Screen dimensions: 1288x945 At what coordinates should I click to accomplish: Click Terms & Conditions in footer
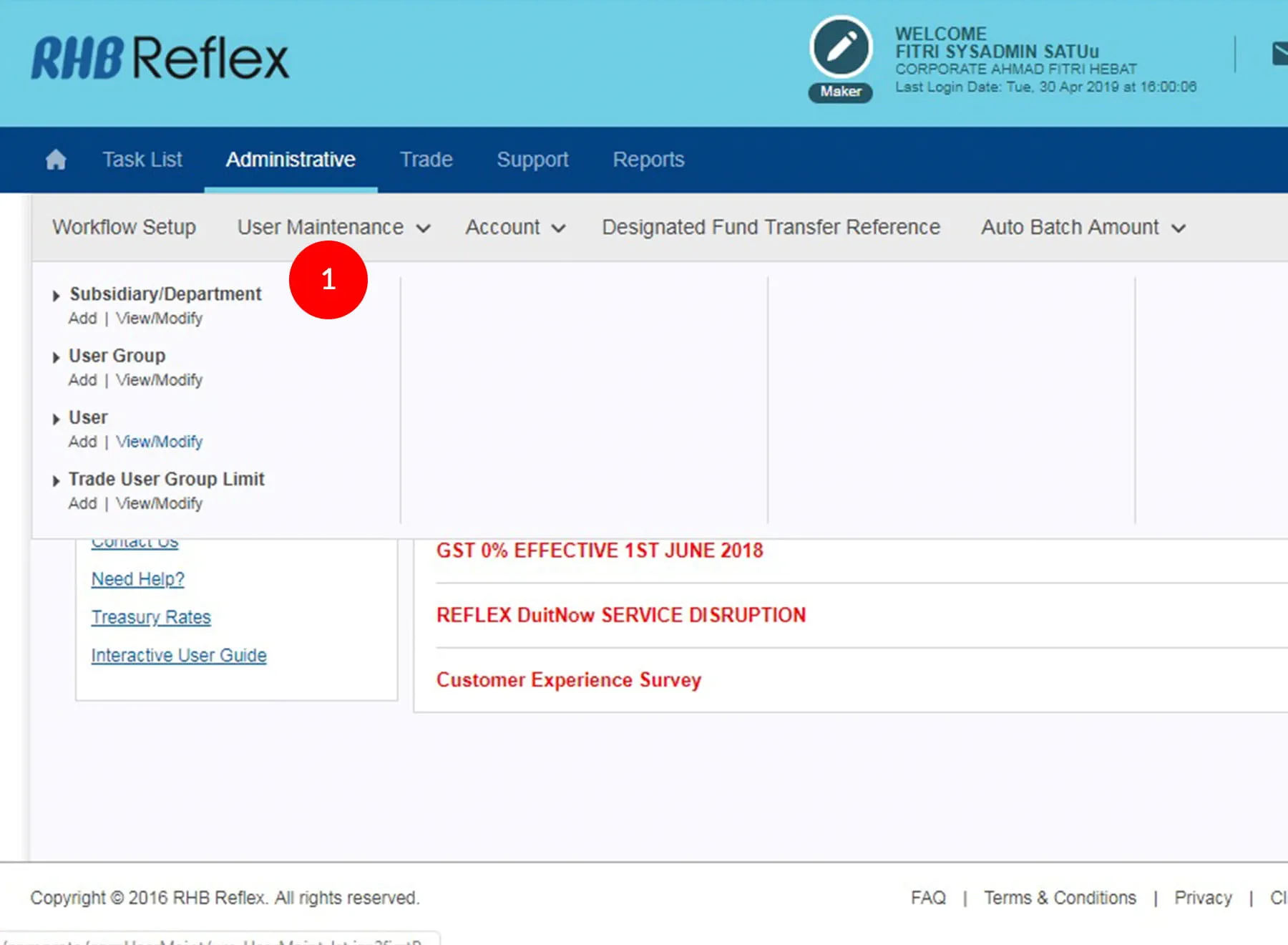(1059, 898)
